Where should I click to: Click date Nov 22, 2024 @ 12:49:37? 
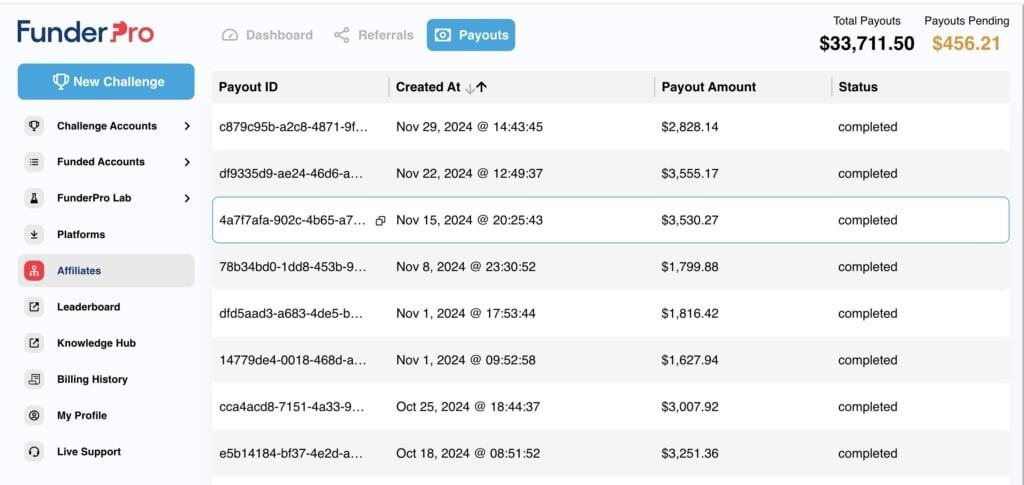coord(469,174)
